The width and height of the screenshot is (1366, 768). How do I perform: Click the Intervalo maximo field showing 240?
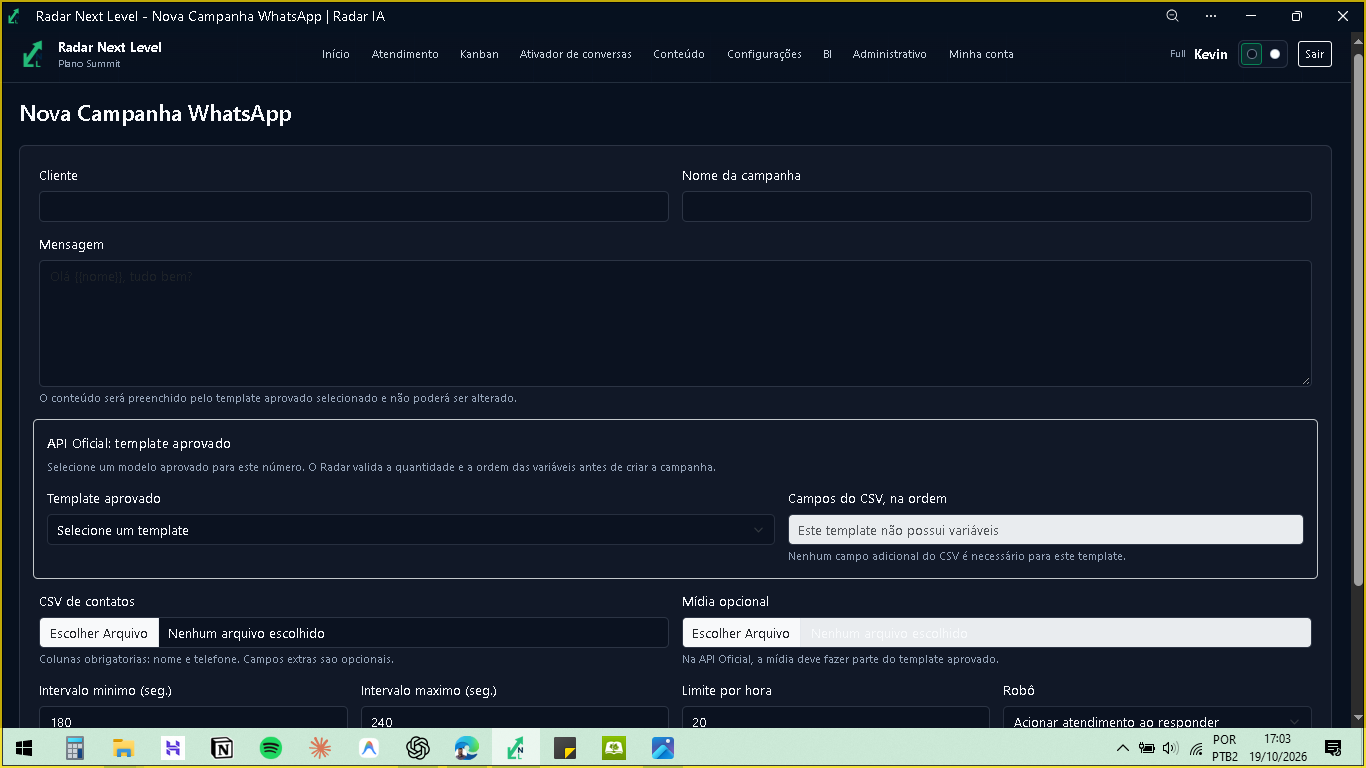coord(514,718)
